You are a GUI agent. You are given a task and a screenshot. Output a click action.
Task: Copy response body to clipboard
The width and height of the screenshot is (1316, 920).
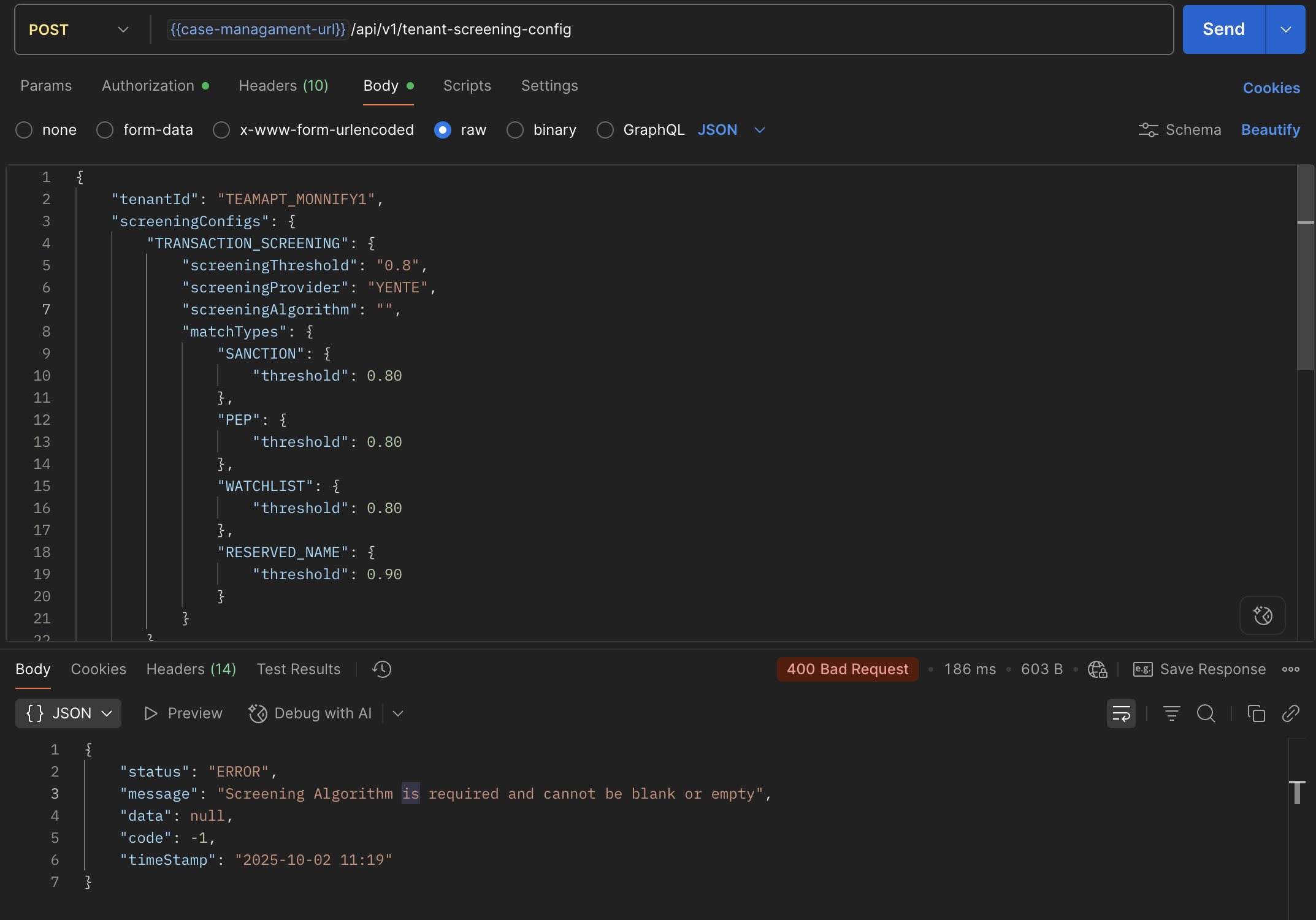(1256, 713)
